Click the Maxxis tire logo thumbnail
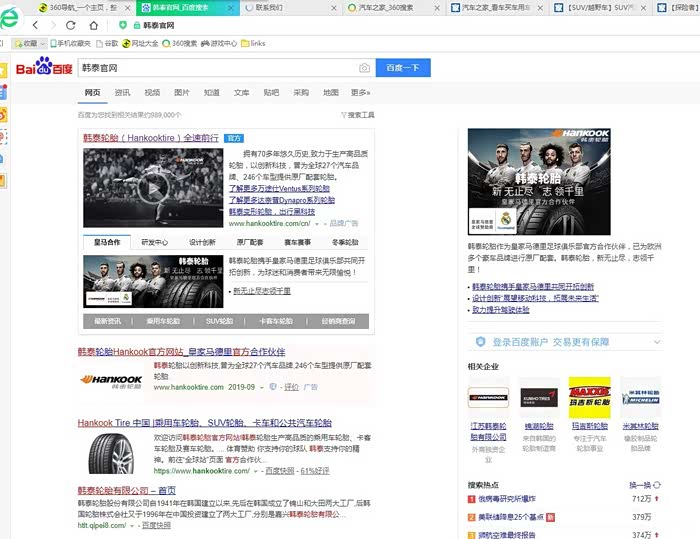Viewport: 700px width, 539px height. [x=588, y=397]
